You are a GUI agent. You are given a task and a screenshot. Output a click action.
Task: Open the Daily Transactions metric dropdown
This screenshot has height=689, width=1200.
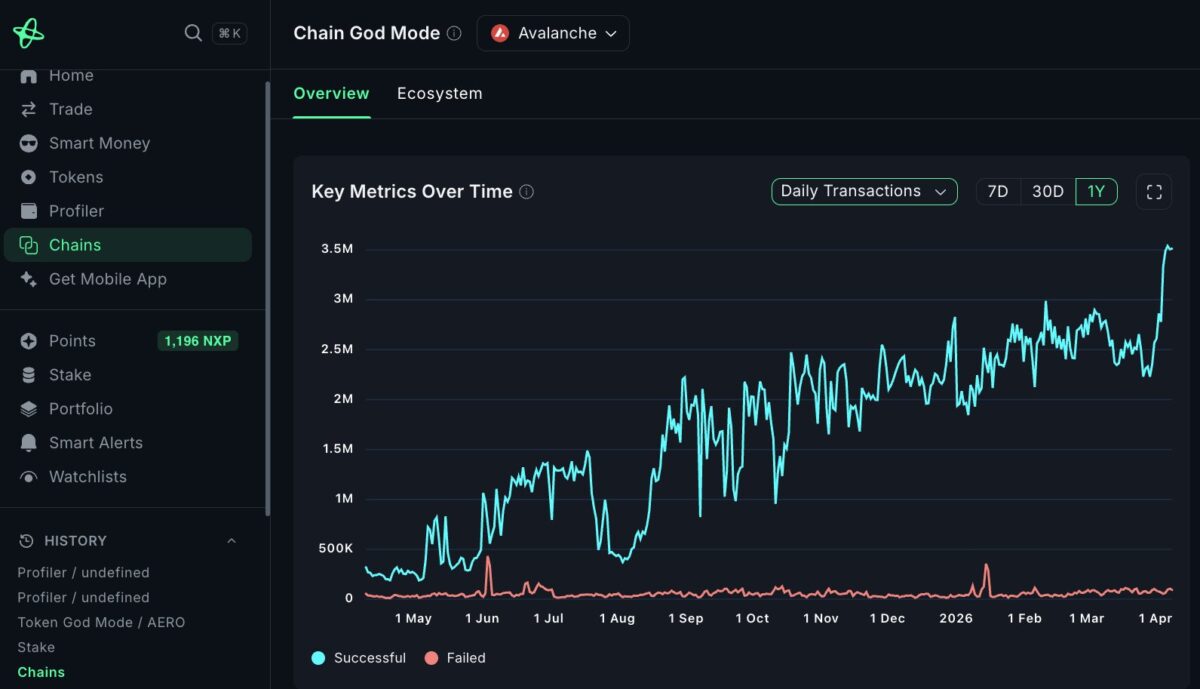point(864,191)
